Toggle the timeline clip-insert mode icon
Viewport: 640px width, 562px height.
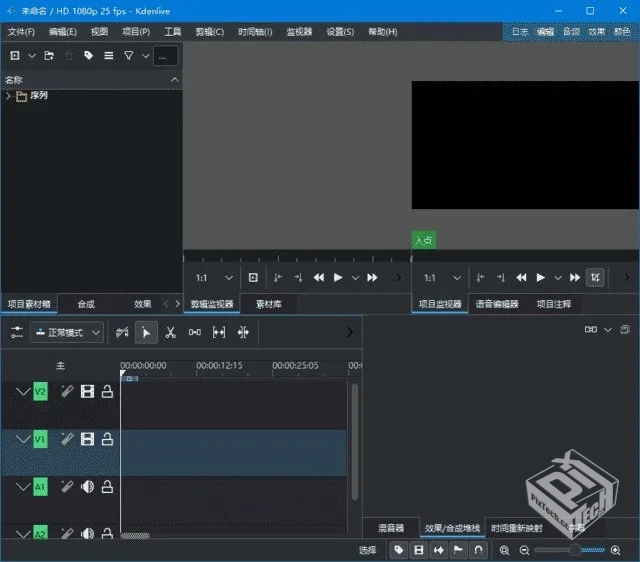coord(122,332)
